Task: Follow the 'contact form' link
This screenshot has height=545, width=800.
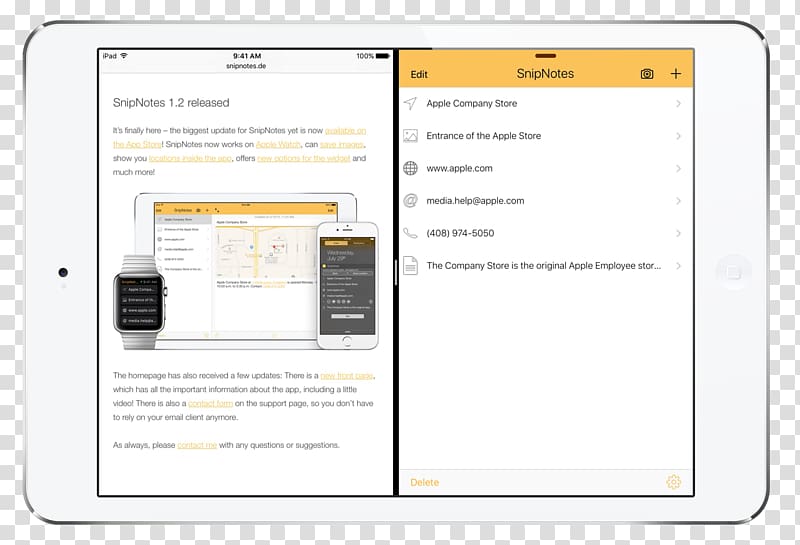Action: click(210, 403)
